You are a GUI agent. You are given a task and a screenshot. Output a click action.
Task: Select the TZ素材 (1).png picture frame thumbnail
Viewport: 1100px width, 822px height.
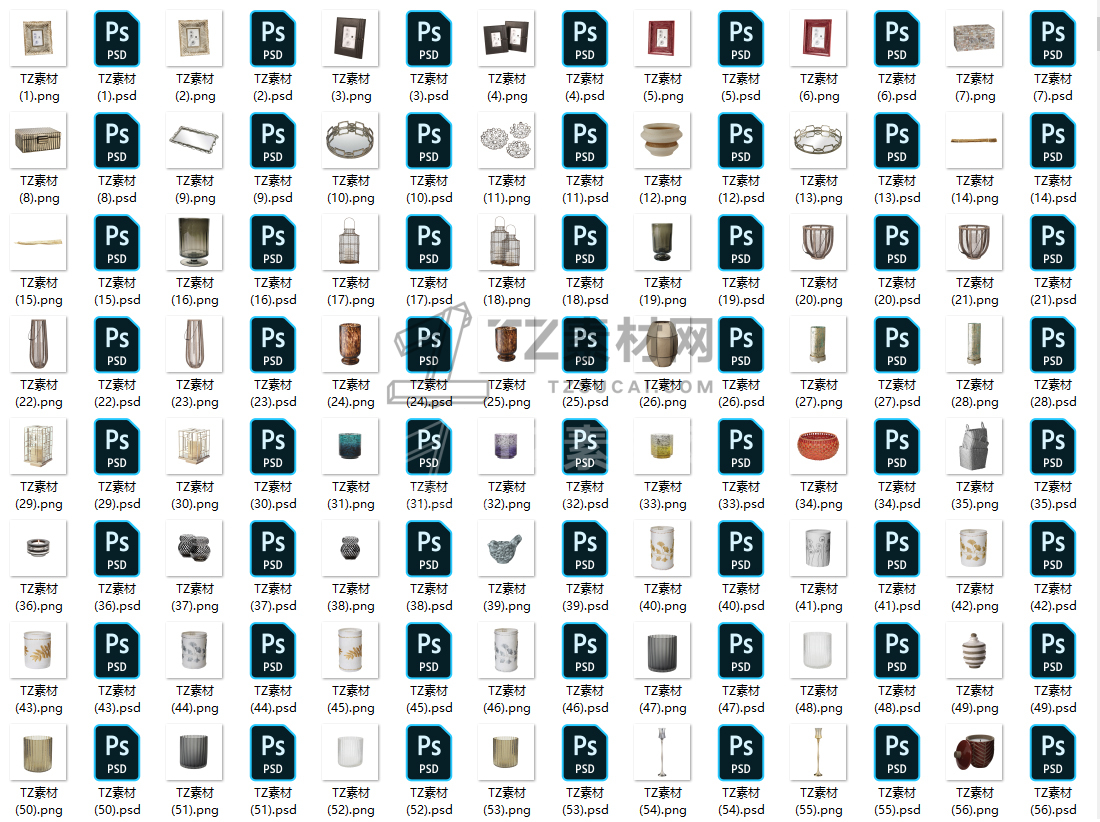click(x=39, y=39)
